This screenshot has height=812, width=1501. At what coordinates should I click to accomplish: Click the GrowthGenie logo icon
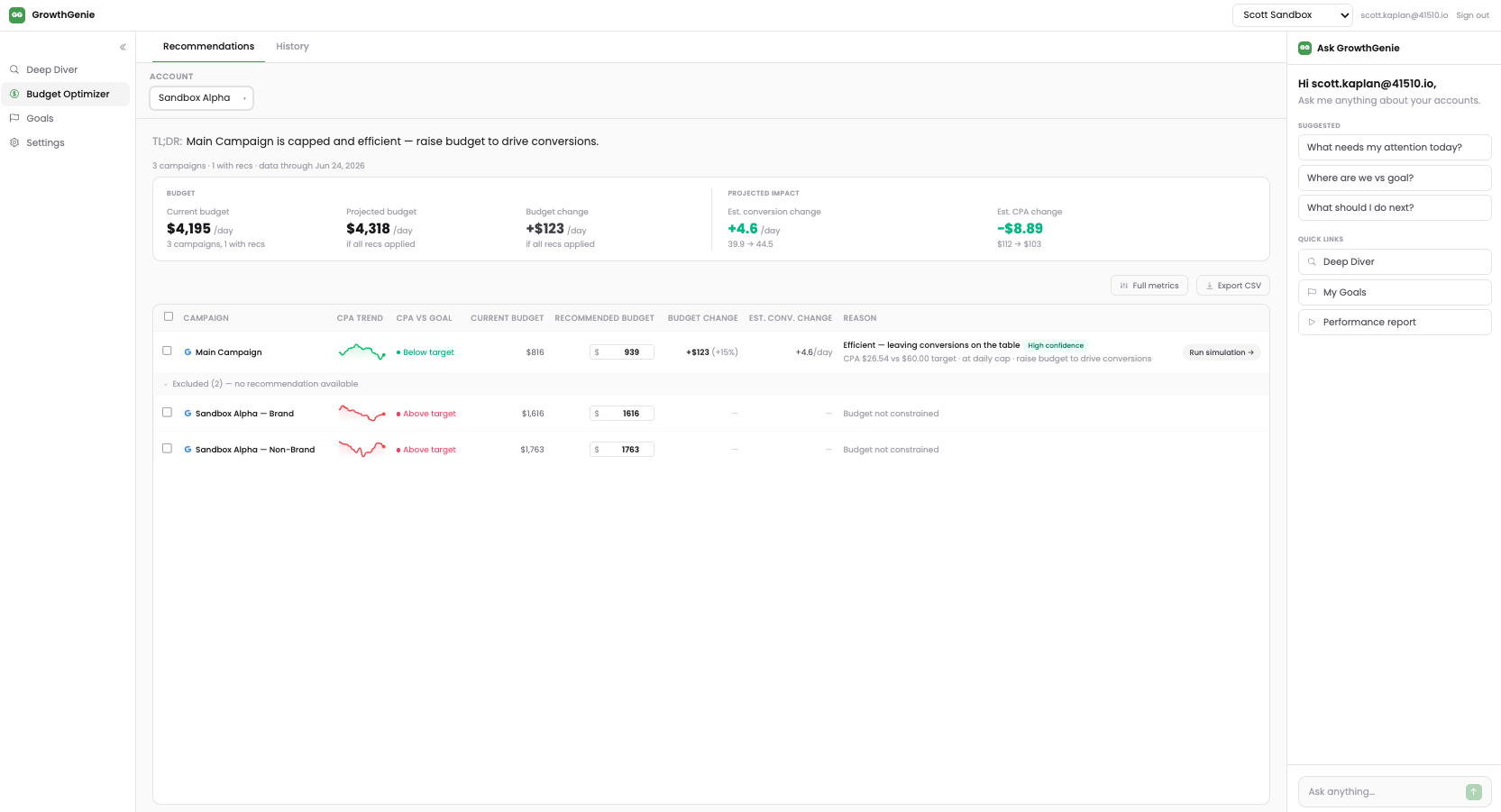click(17, 14)
